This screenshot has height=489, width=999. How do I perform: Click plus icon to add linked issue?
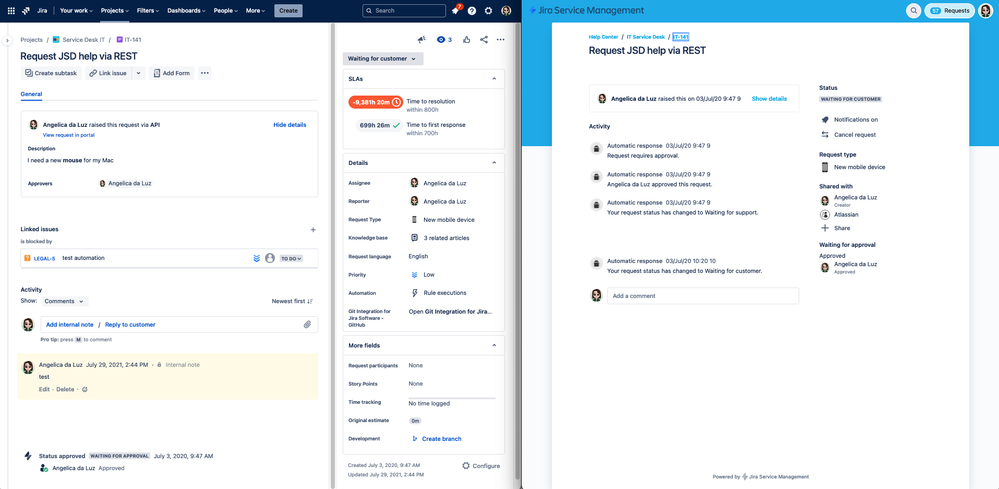(313, 229)
